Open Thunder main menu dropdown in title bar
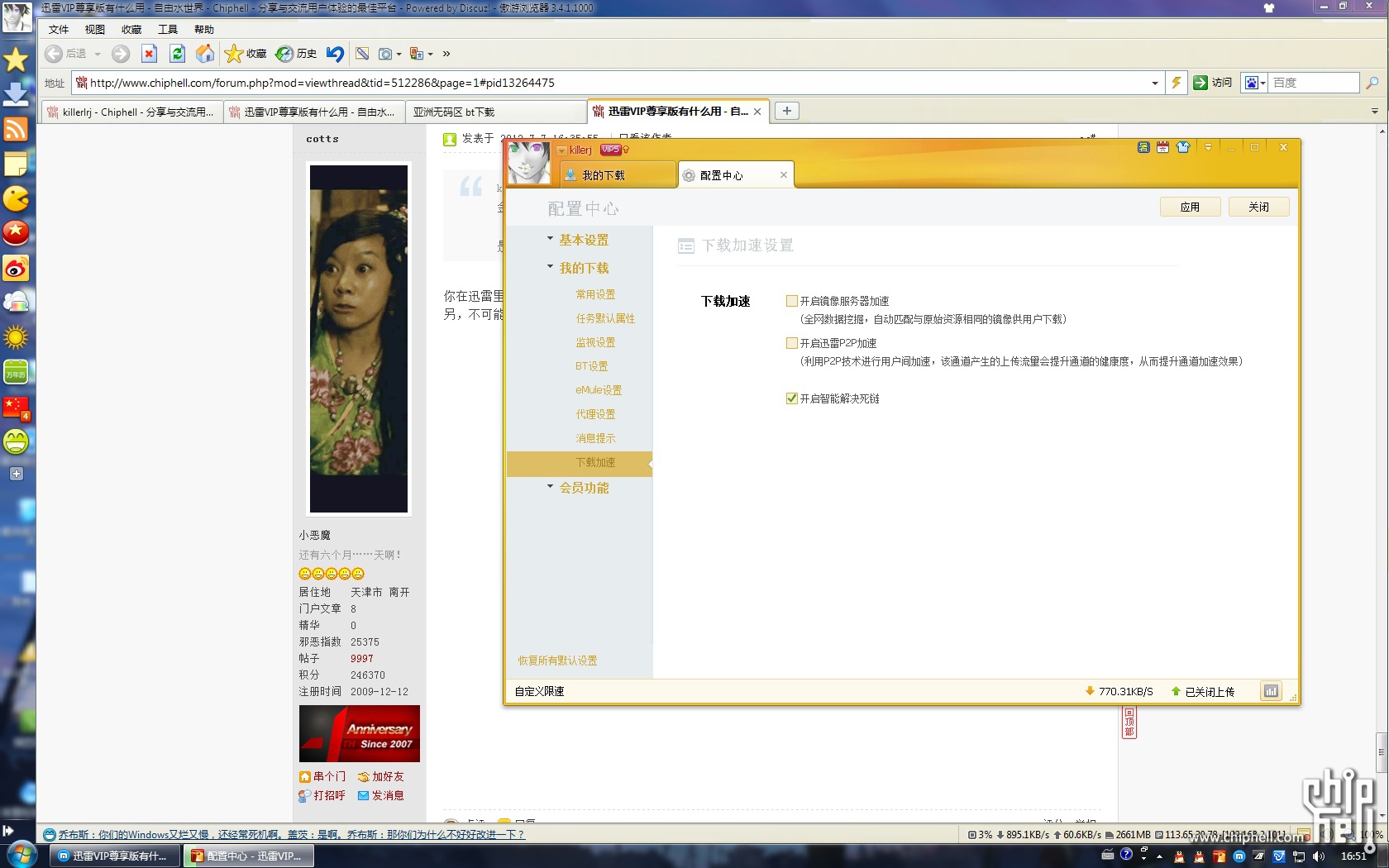 [1208, 147]
